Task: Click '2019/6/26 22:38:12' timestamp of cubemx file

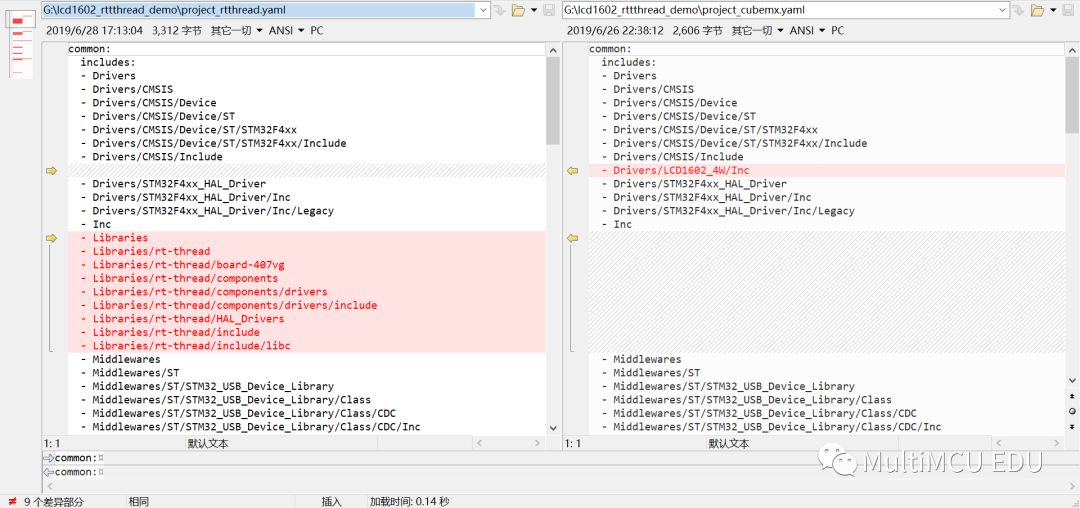Action: pyautogui.click(x=615, y=30)
